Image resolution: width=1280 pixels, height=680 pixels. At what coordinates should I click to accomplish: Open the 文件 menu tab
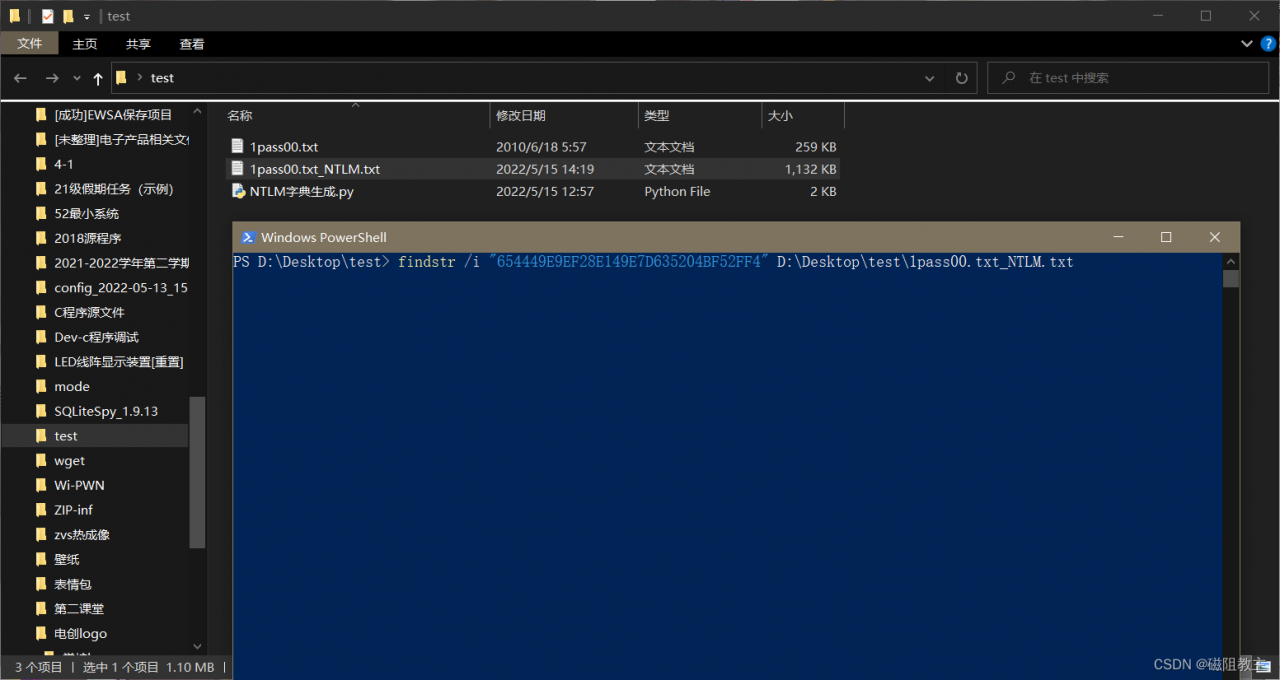[x=30, y=44]
